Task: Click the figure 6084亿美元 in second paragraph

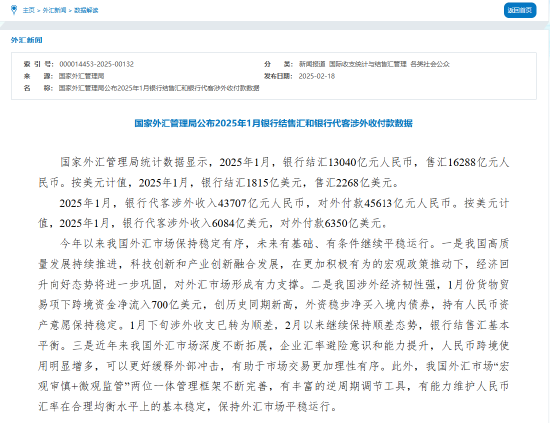Action: coord(240,223)
